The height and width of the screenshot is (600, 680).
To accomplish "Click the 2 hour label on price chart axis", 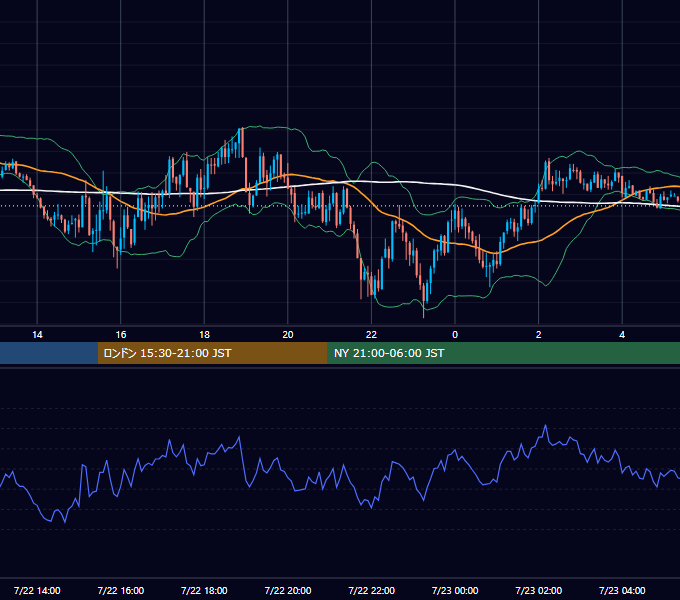I will click(539, 335).
